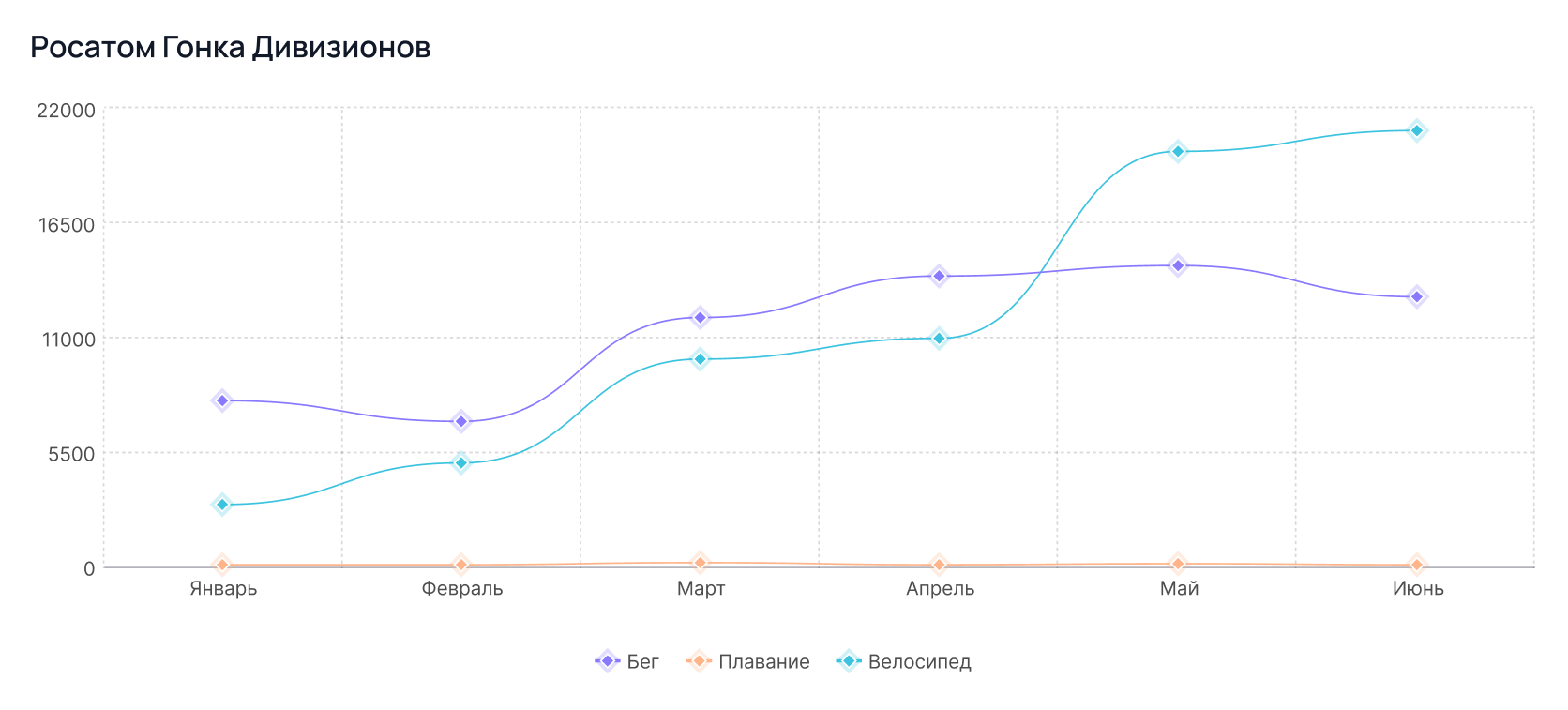Screen dimensions: 1568x710
Task: Click the Велосипед peak marker at Июнь
Action: click(x=1417, y=130)
